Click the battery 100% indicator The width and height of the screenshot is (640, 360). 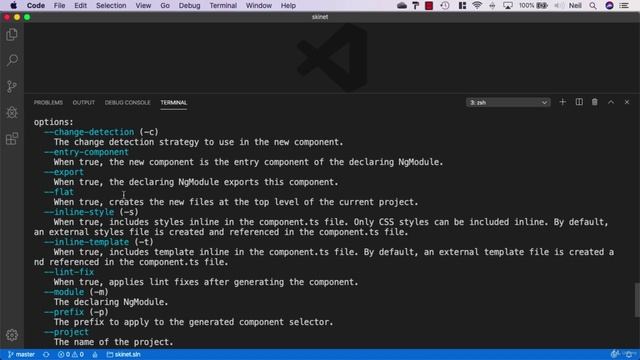[533, 5]
